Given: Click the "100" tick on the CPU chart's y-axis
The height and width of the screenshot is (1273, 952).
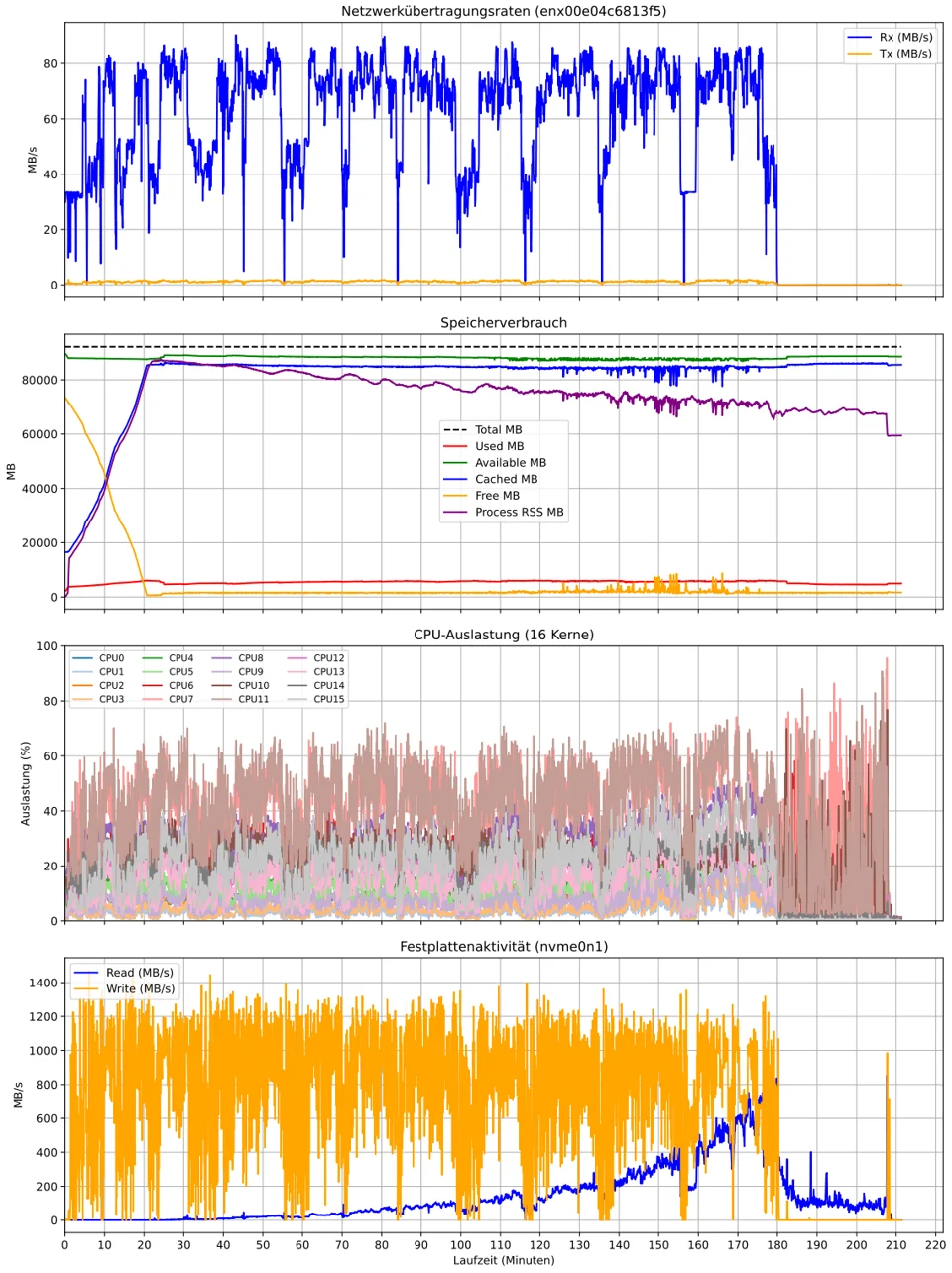Looking at the screenshot, I should pos(47,646).
